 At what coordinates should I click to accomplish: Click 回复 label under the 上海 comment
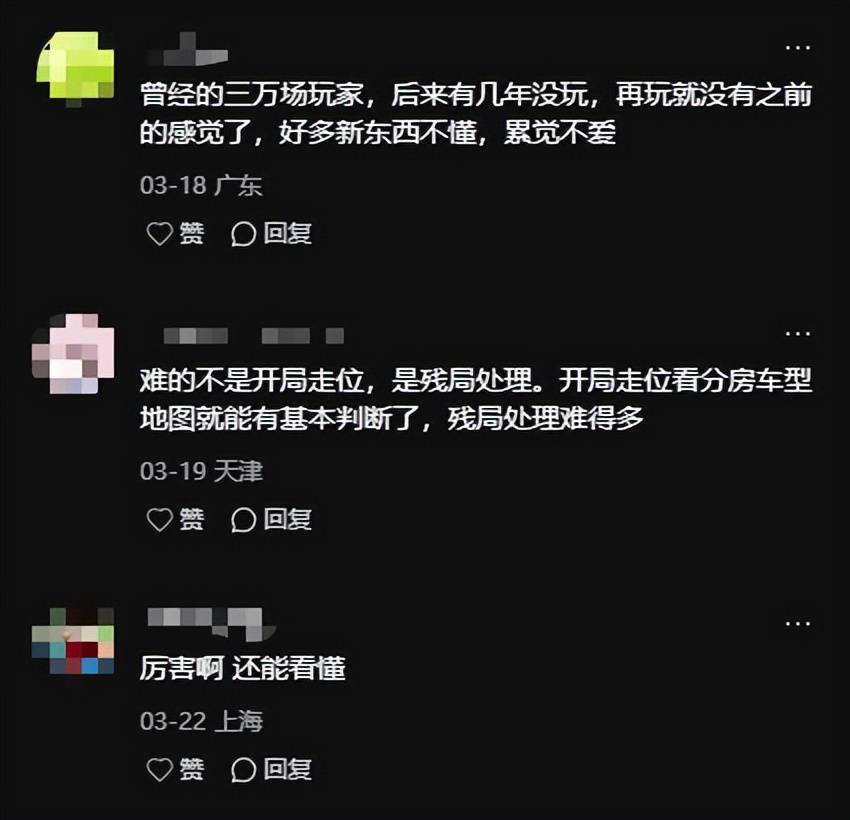[288, 769]
